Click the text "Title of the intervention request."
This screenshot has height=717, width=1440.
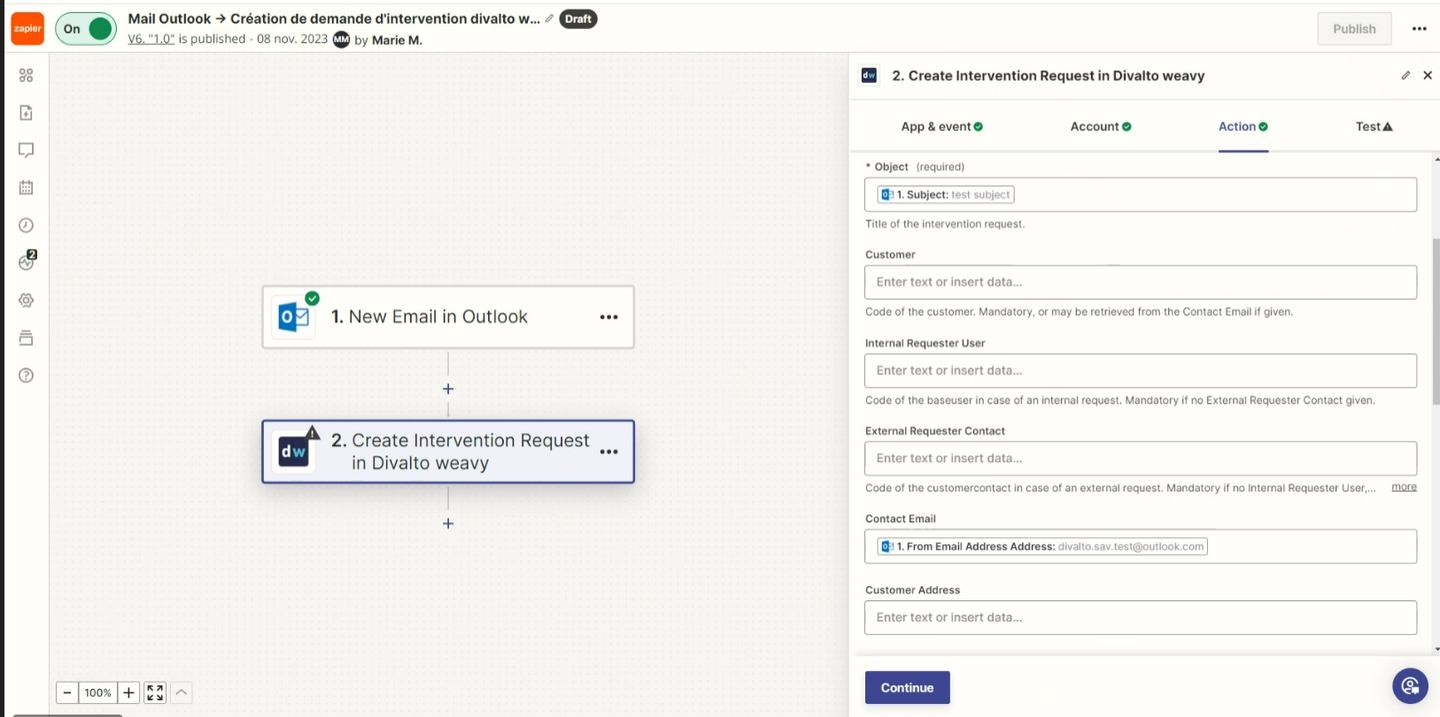pyautogui.click(x=945, y=224)
